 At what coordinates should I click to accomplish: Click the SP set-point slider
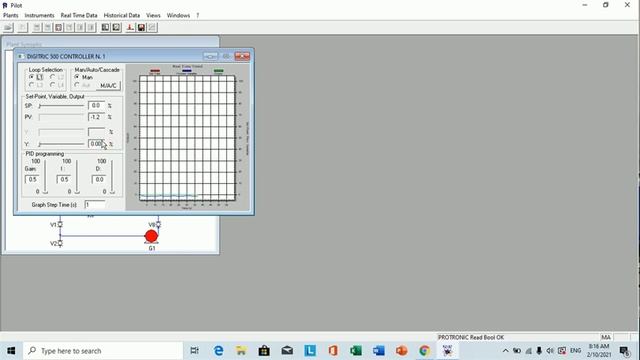[x=61, y=106]
